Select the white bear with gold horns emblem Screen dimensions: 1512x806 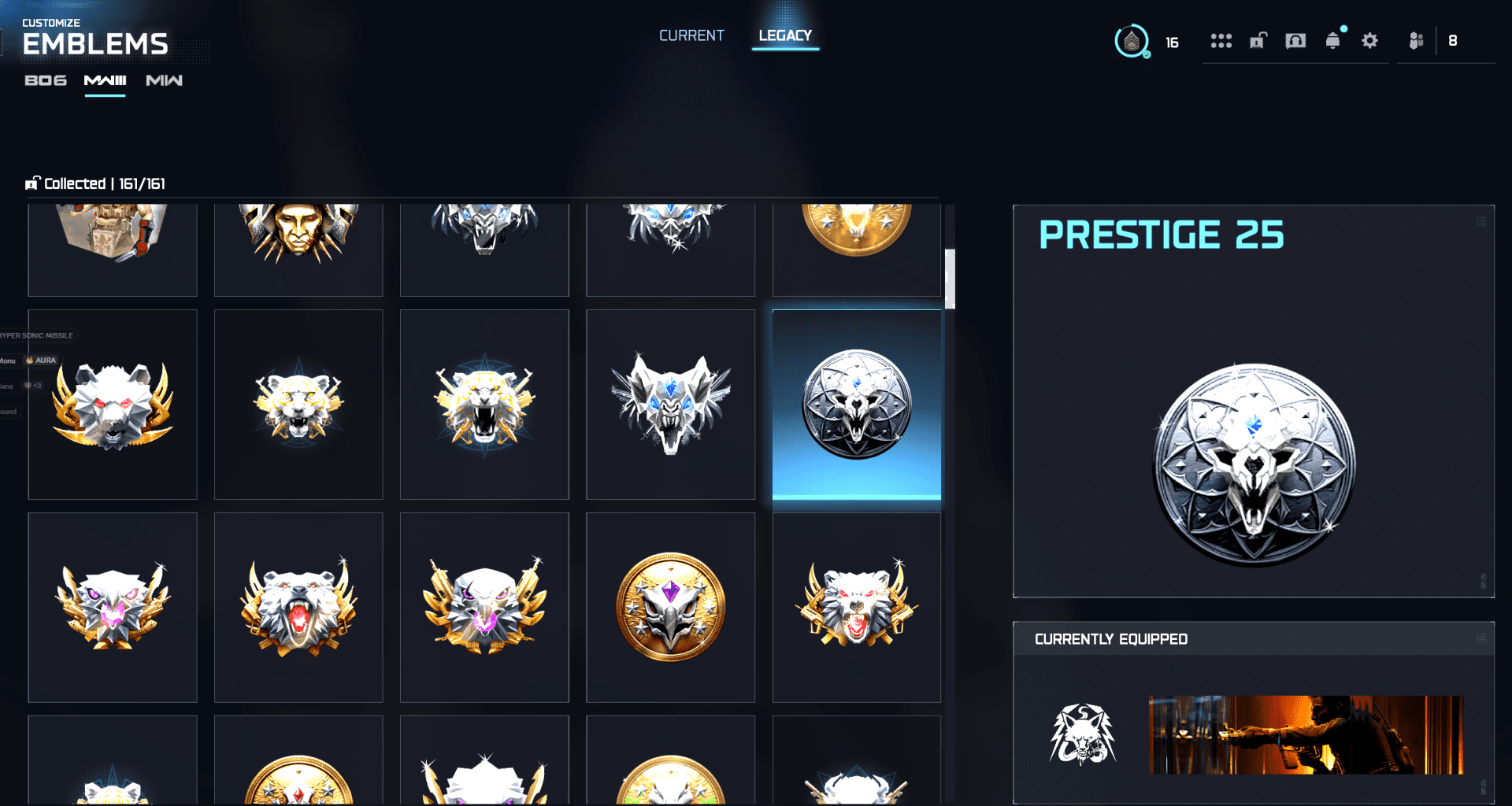pos(113,405)
